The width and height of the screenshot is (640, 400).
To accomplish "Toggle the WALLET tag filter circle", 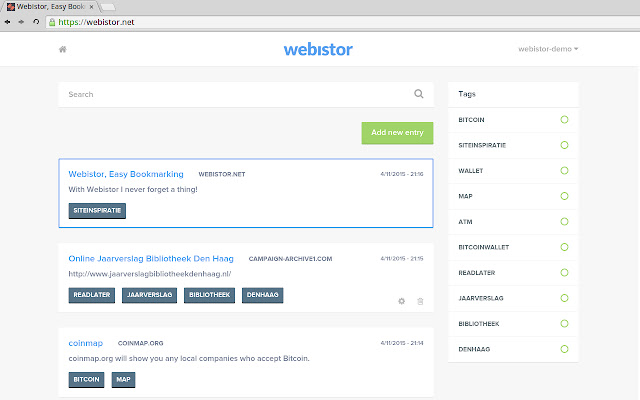I will tap(564, 171).
